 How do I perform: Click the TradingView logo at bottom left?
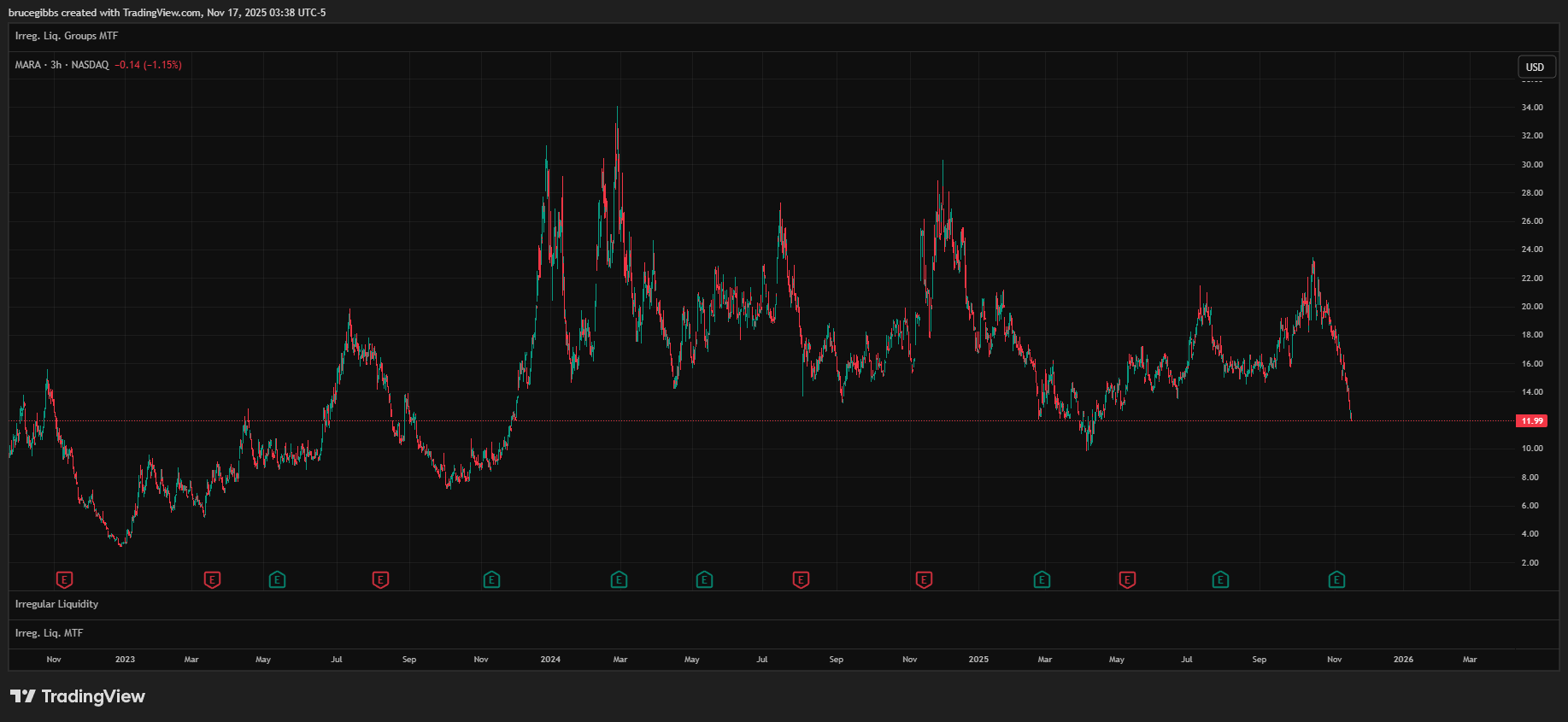tap(78, 696)
